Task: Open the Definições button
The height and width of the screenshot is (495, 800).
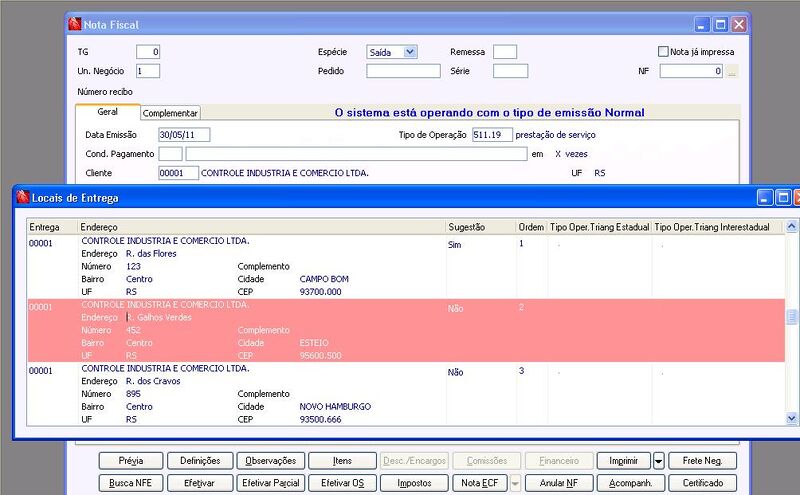Action: coord(200,461)
